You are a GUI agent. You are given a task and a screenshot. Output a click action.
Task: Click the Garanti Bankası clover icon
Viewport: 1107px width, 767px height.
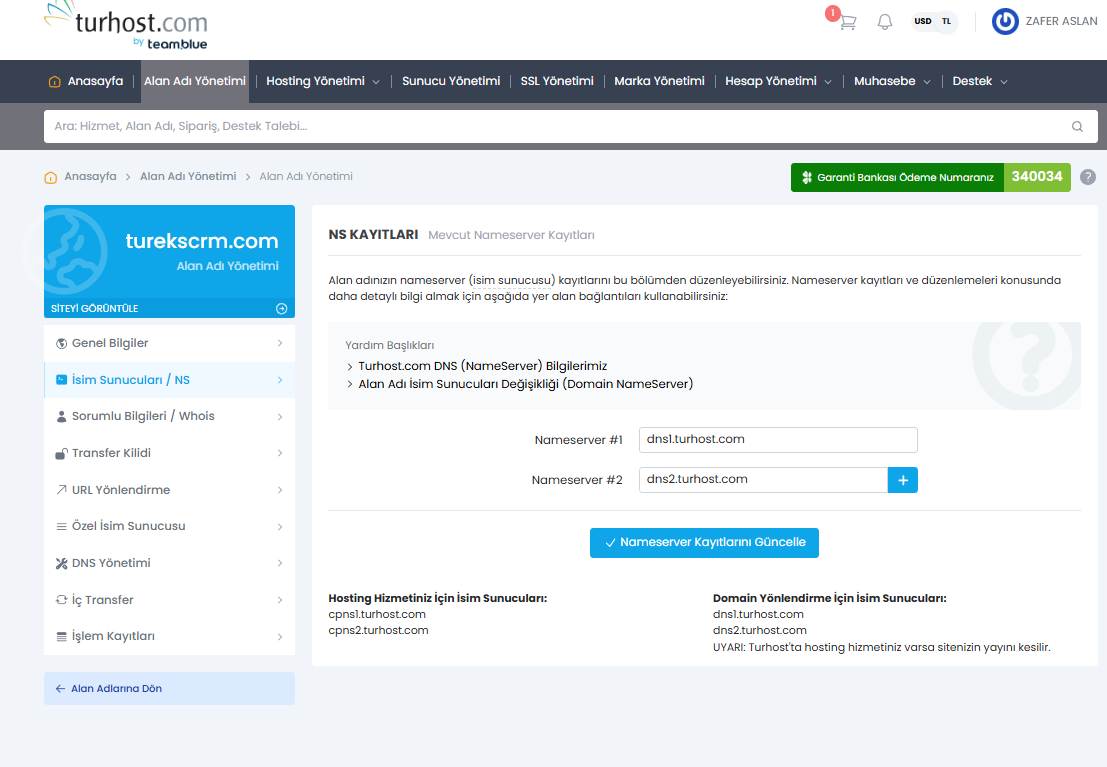(807, 177)
